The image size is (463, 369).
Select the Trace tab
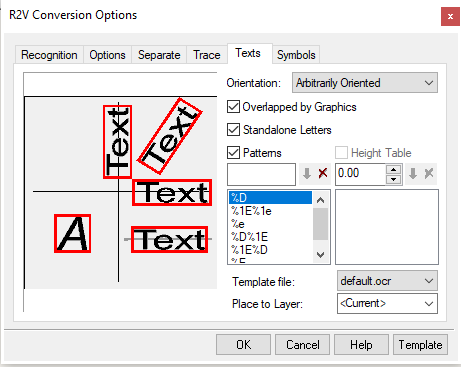tap(207, 55)
